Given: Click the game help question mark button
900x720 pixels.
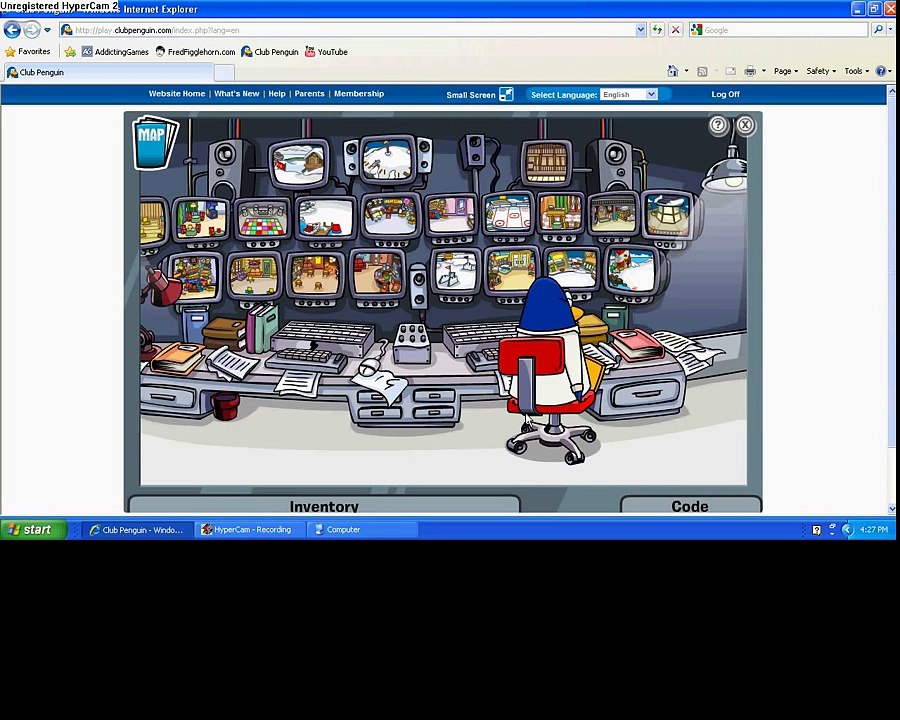Looking at the screenshot, I should click(718, 125).
